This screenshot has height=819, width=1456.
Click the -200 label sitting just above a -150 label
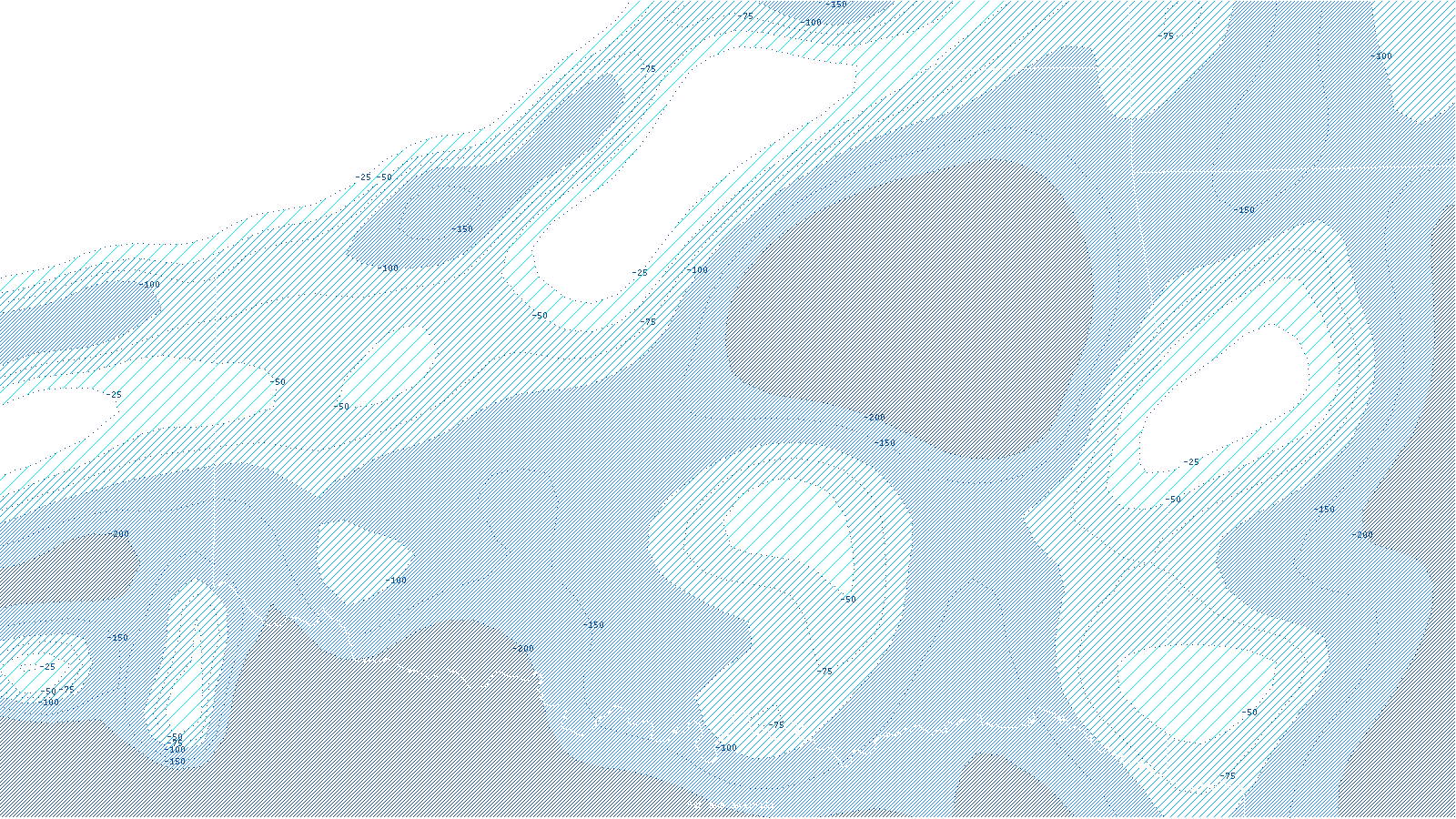(x=874, y=418)
